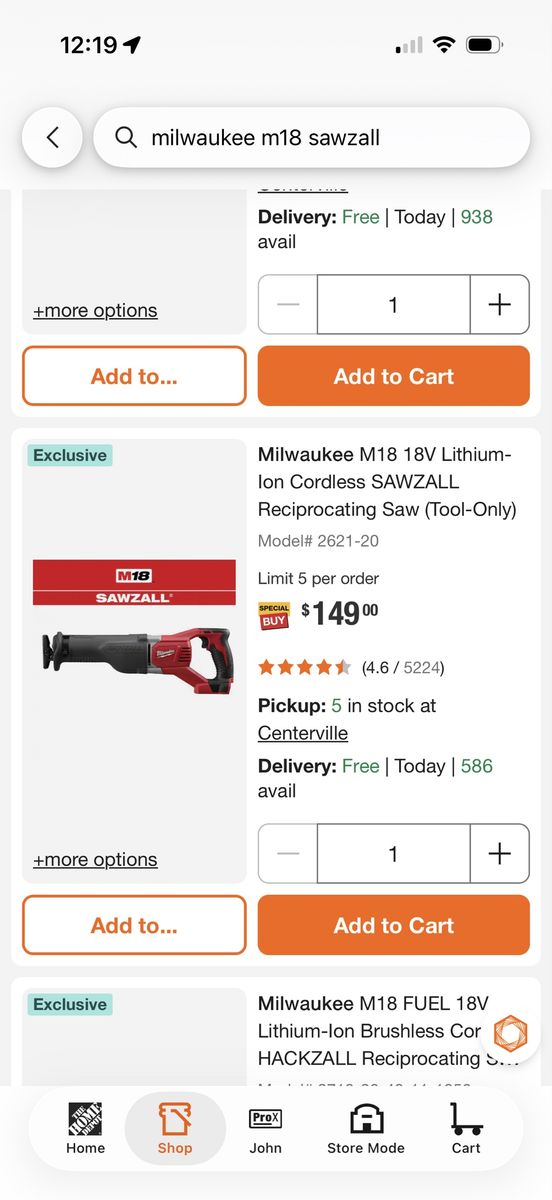
Task: Expand +more options for SAWZALL
Action: [x=95, y=860]
